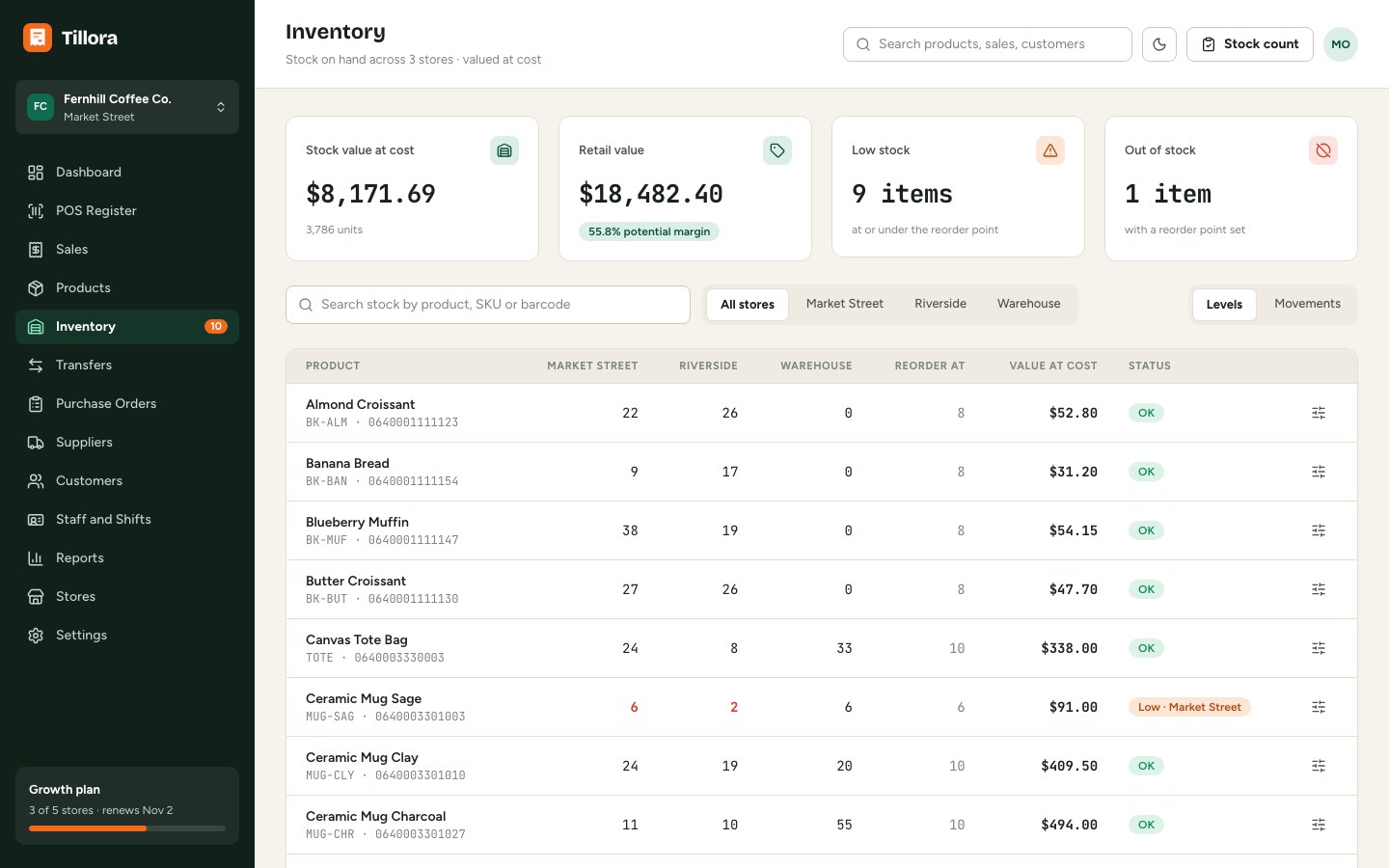
Task: Open adjust options for the Ceramic Mug Charcoal row
Action: point(1319,825)
